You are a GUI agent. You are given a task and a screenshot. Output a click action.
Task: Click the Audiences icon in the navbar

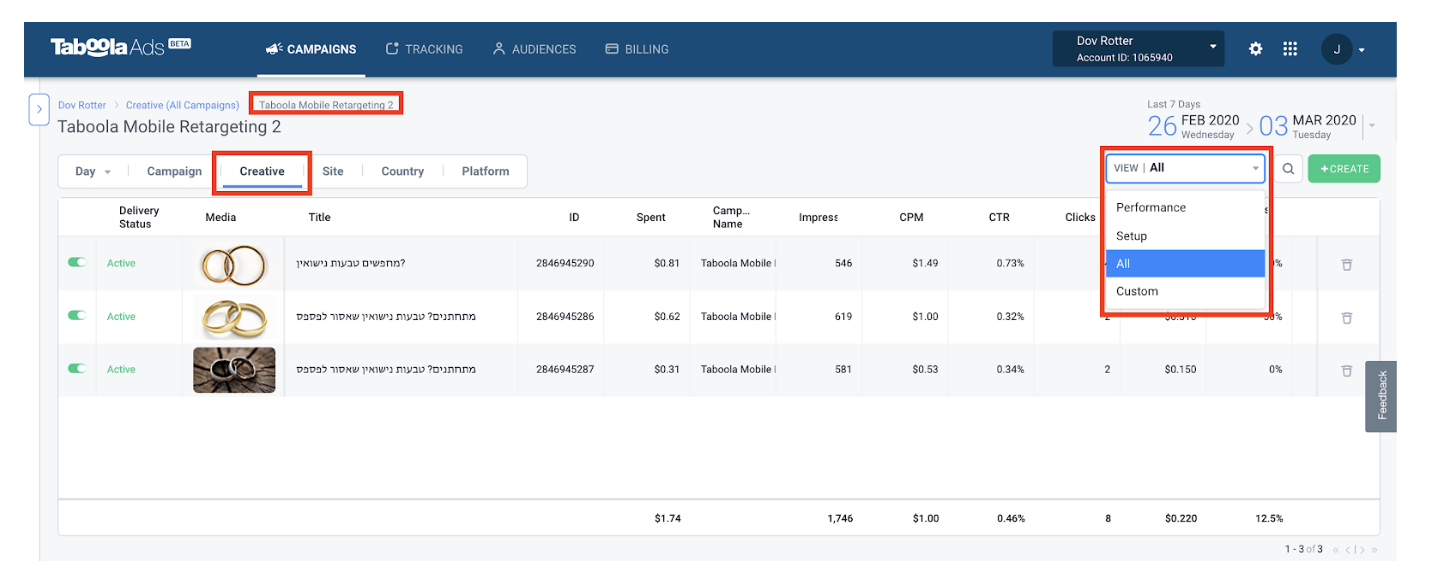(498, 48)
